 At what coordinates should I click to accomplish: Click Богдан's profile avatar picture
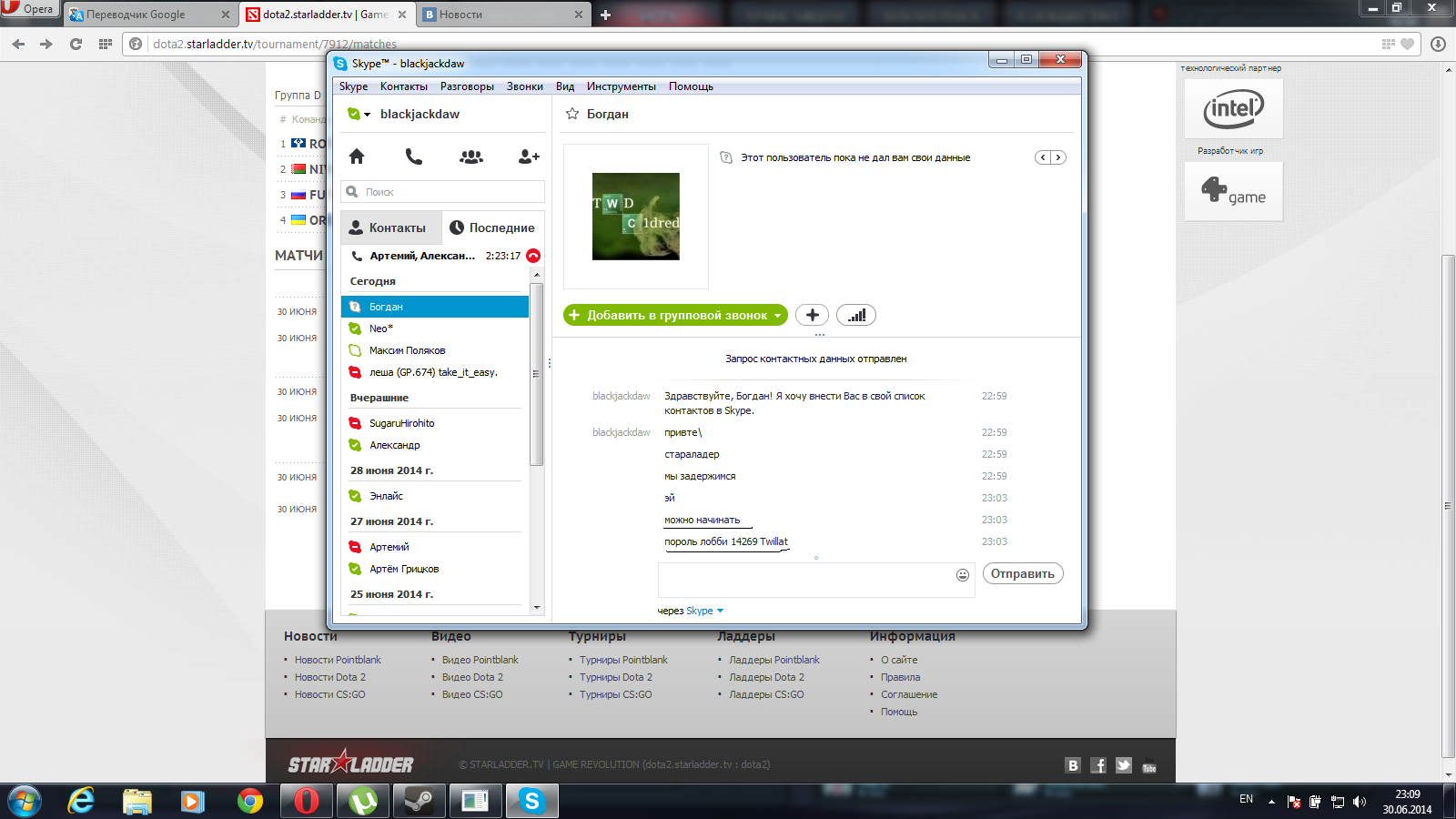(x=636, y=217)
